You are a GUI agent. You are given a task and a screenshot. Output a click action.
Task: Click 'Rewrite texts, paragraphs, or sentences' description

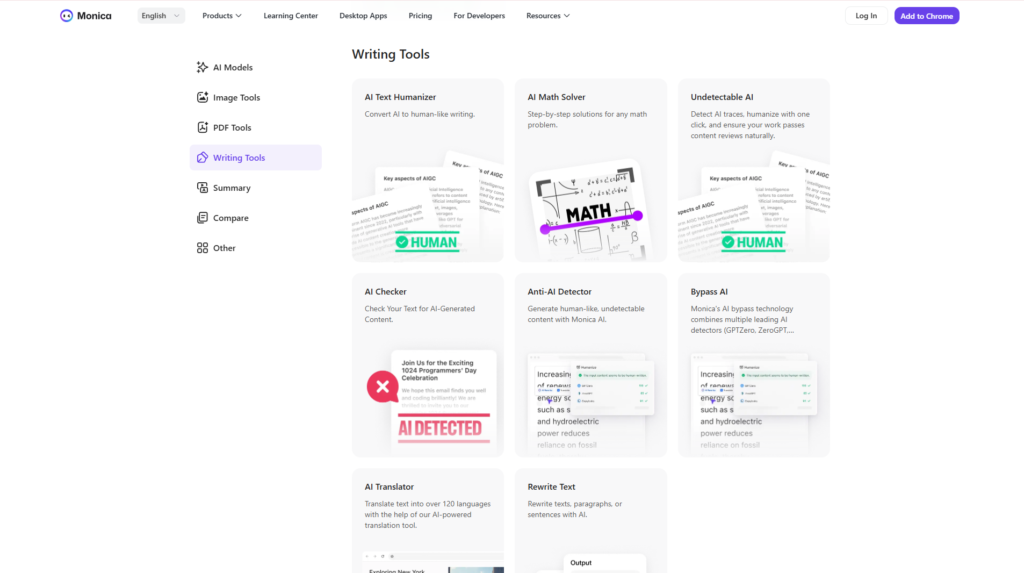[575, 509]
